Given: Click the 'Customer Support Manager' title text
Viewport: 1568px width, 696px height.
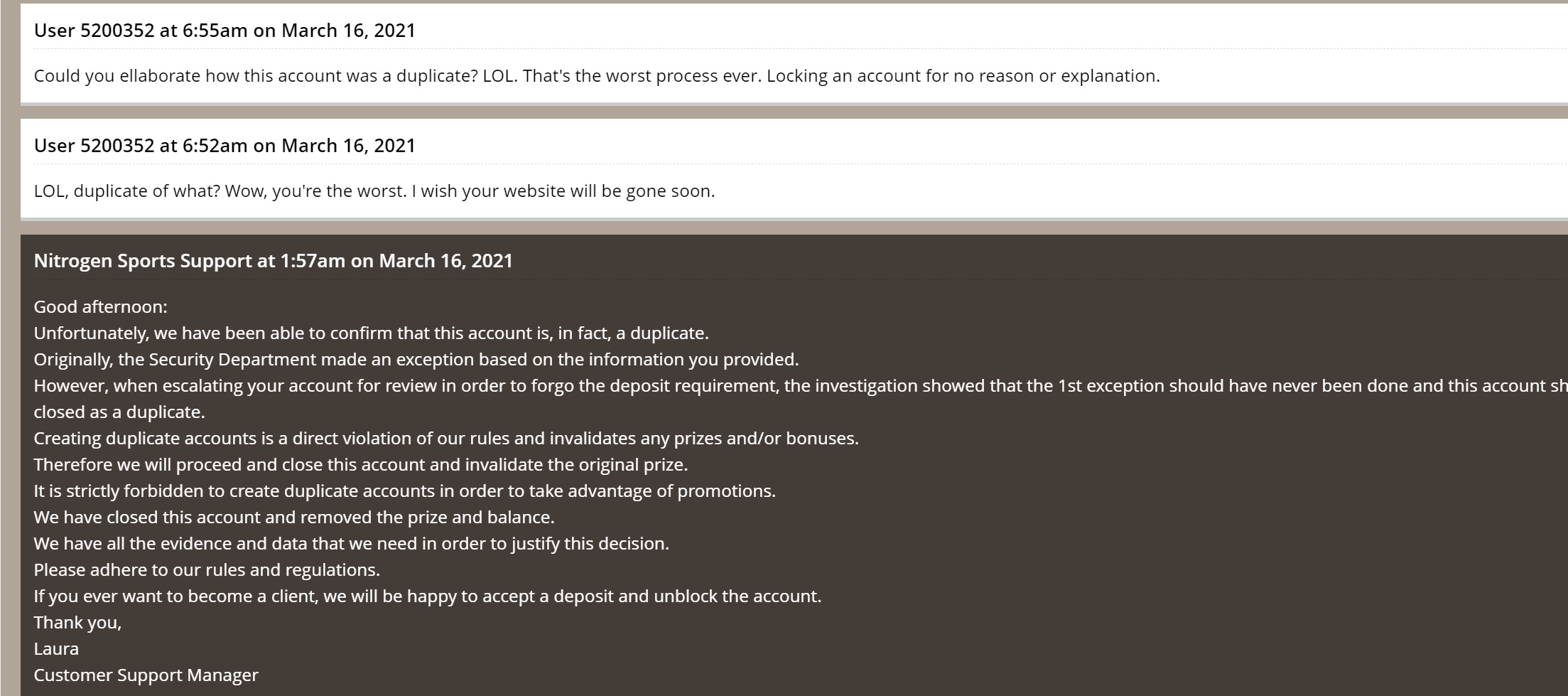Looking at the screenshot, I should (x=146, y=675).
